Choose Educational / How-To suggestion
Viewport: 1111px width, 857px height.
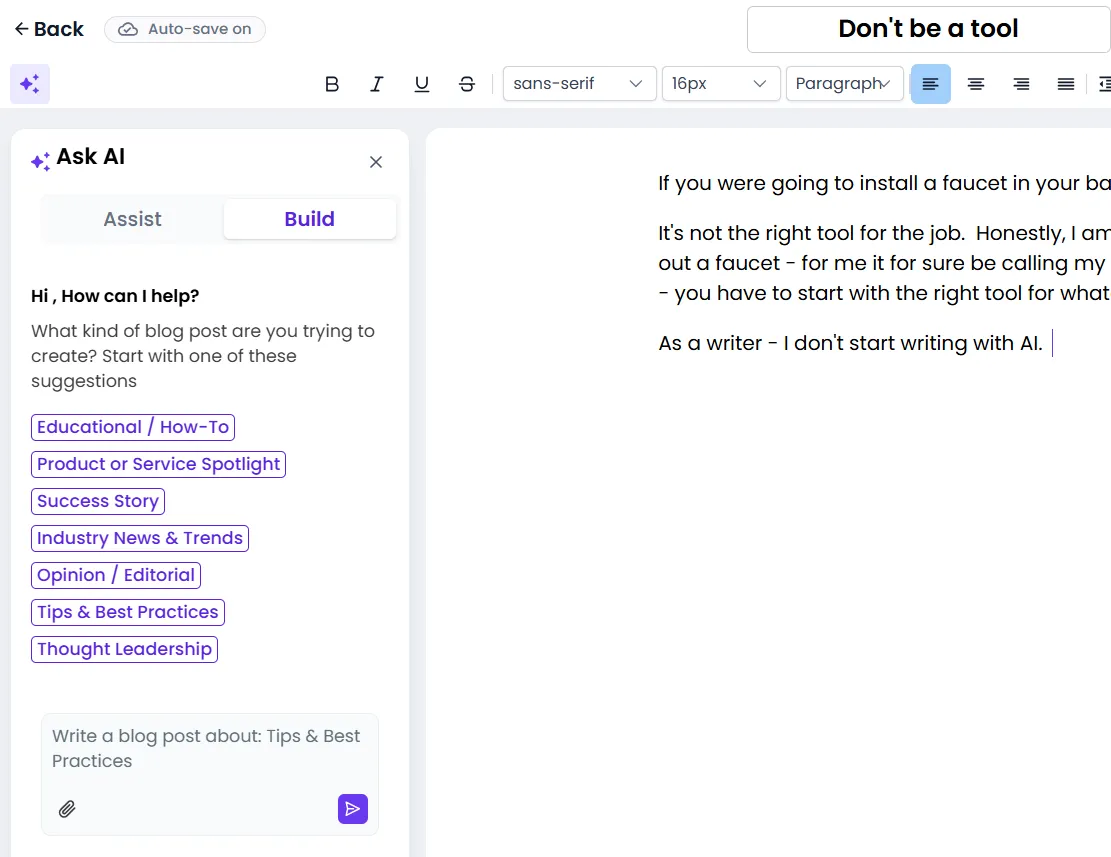click(x=133, y=427)
